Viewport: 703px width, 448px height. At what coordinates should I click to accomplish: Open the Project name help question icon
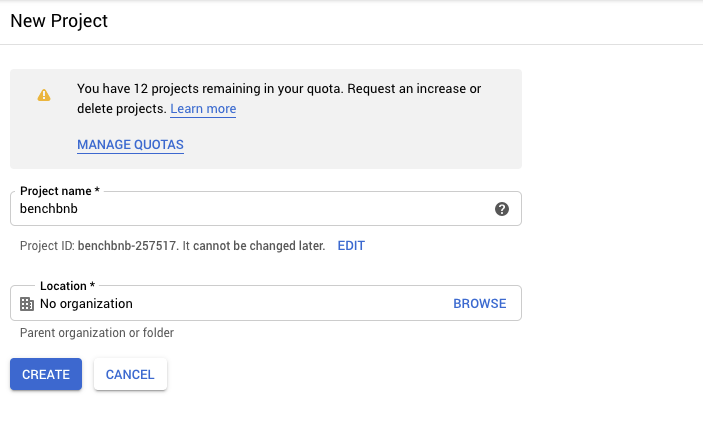(502, 209)
